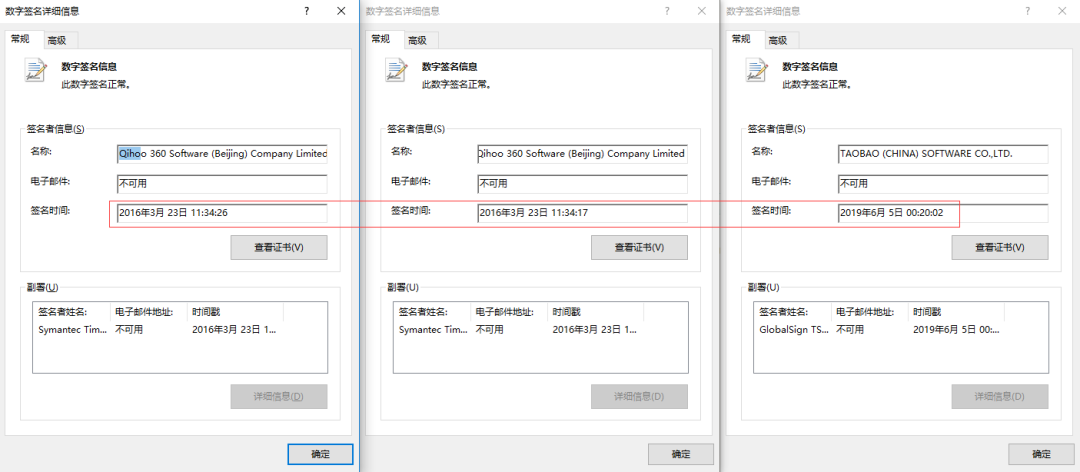
Task: Switch to 高级 tab in middle window
Action: pos(422,40)
